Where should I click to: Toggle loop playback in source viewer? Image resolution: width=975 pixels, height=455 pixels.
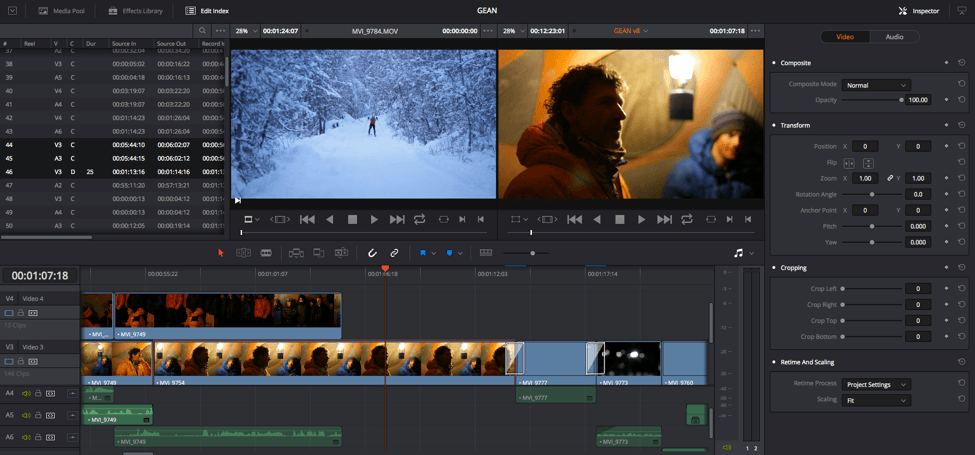coord(420,219)
